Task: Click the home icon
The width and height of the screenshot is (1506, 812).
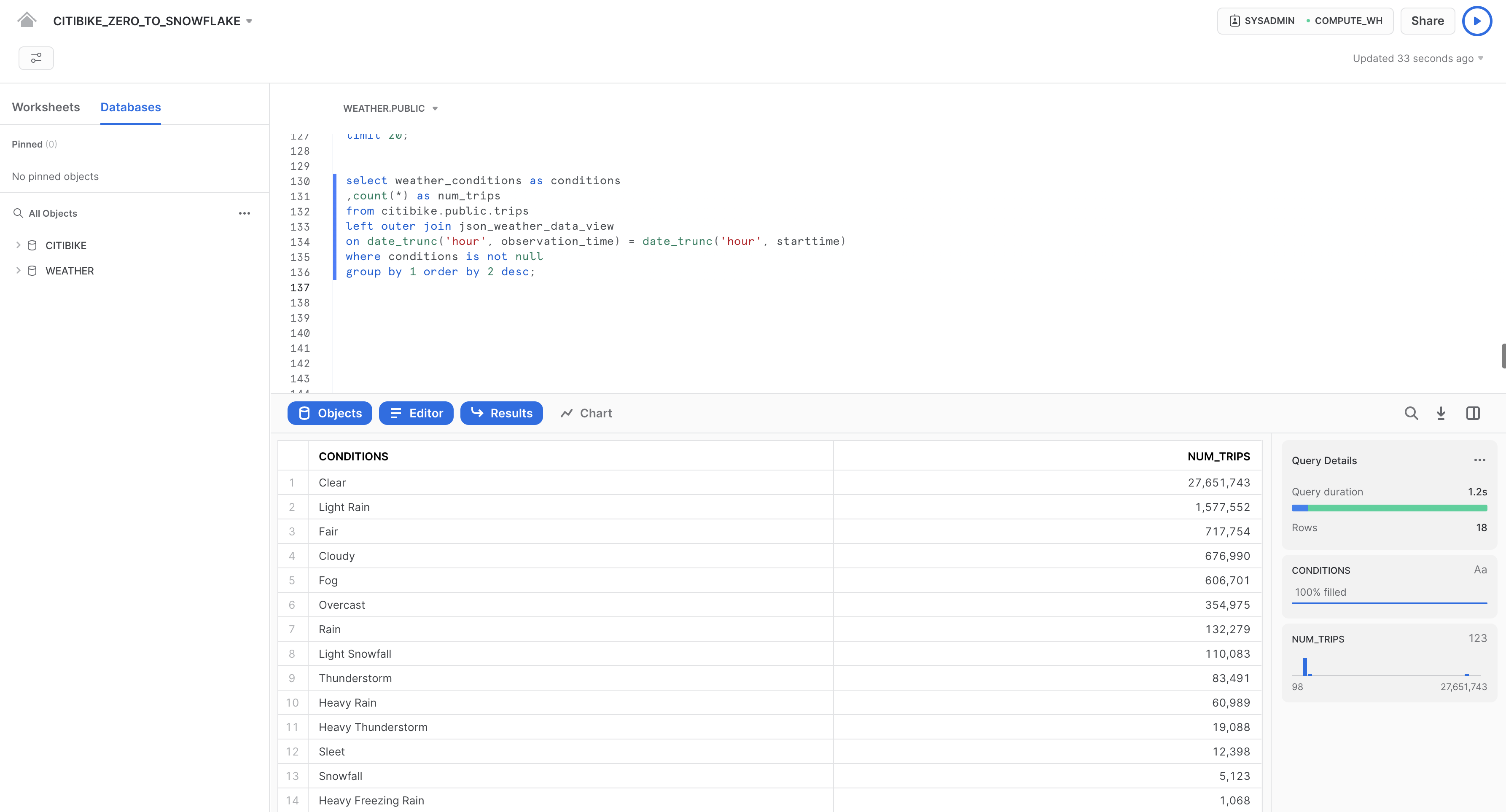Action: tap(26, 21)
